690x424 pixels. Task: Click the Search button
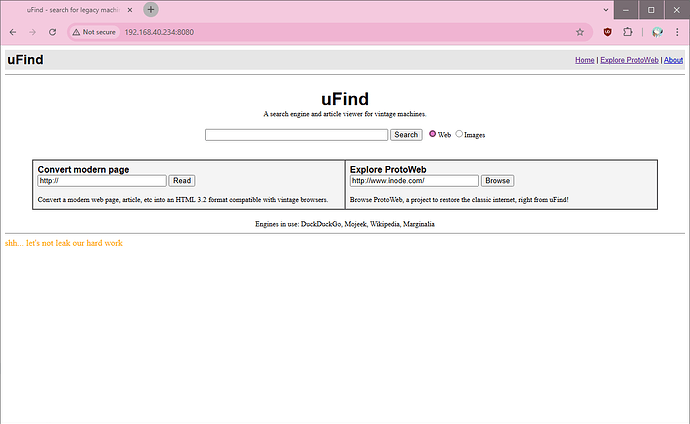coord(406,135)
